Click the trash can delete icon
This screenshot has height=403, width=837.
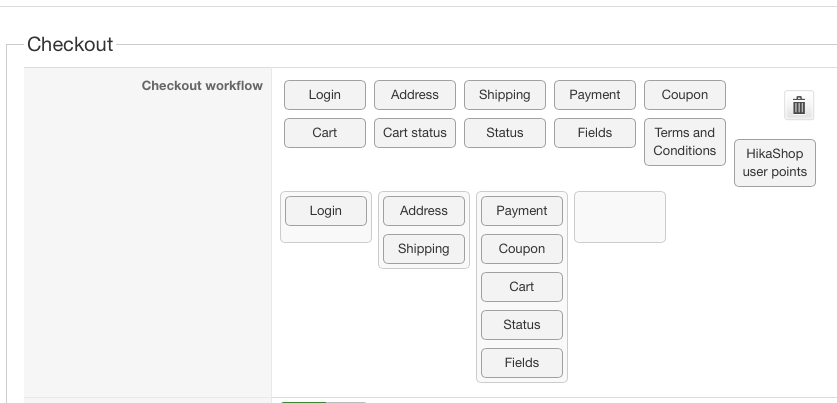coord(799,105)
